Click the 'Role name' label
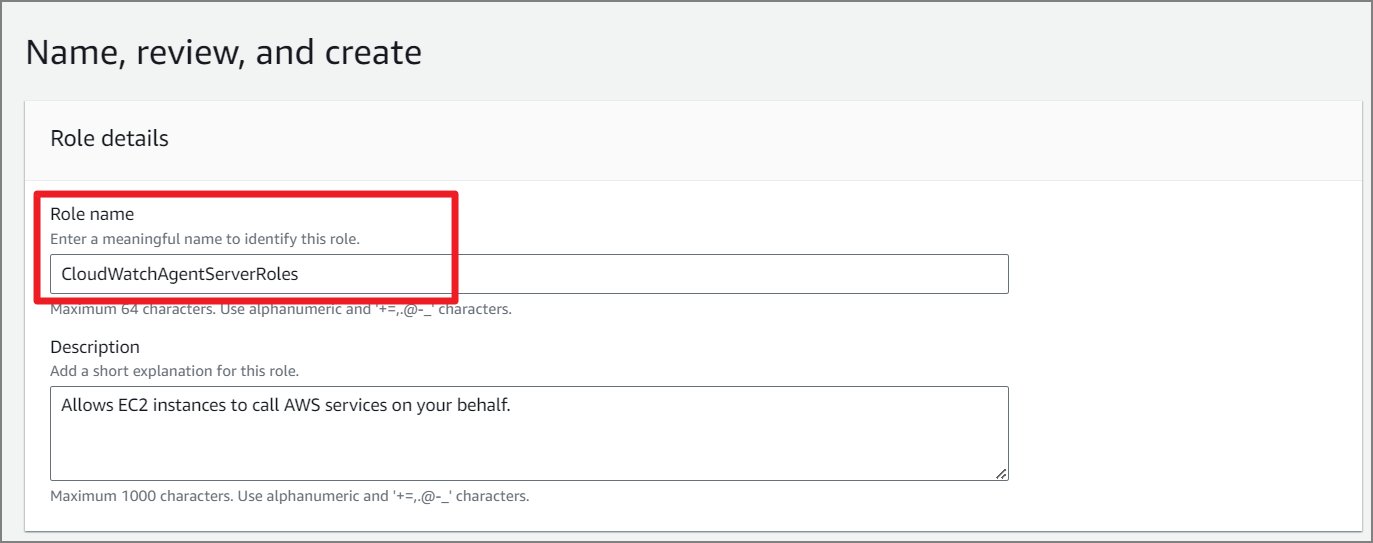Screen dimensions: 1373x543 tap(92, 214)
